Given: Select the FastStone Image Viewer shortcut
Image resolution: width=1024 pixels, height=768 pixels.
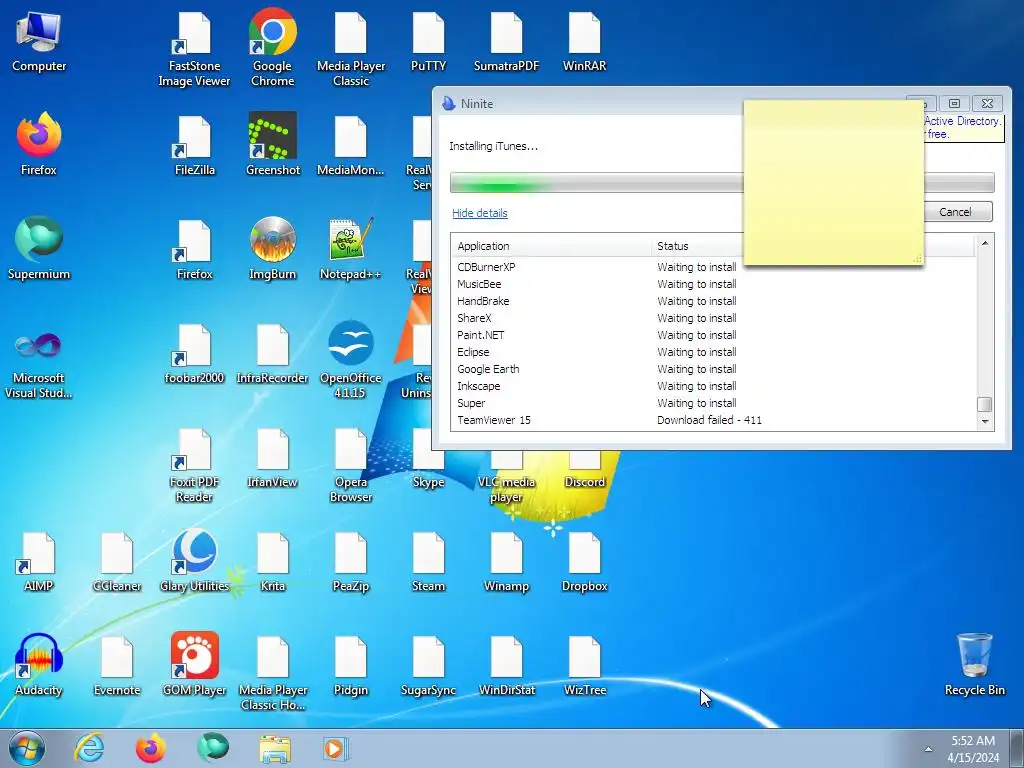Looking at the screenshot, I should pos(194,49).
